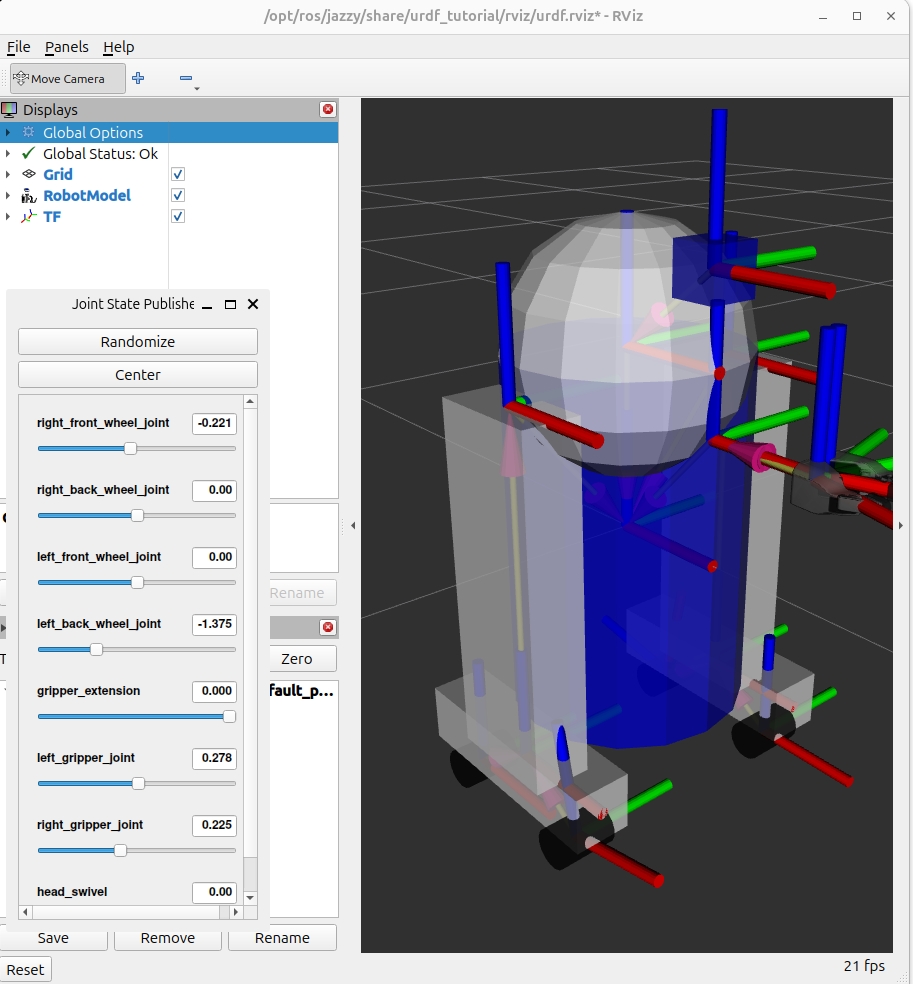Open the File menu
The width and height of the screenshot is (913, 984).
click(18, 47)
